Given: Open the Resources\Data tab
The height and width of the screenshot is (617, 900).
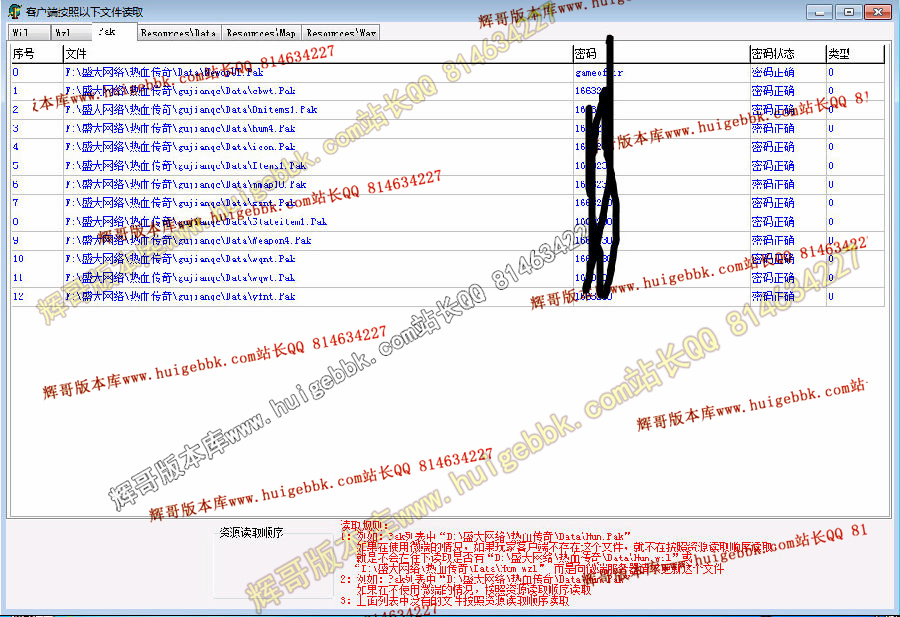Looking at the screenshot, I should pos(179,33).
